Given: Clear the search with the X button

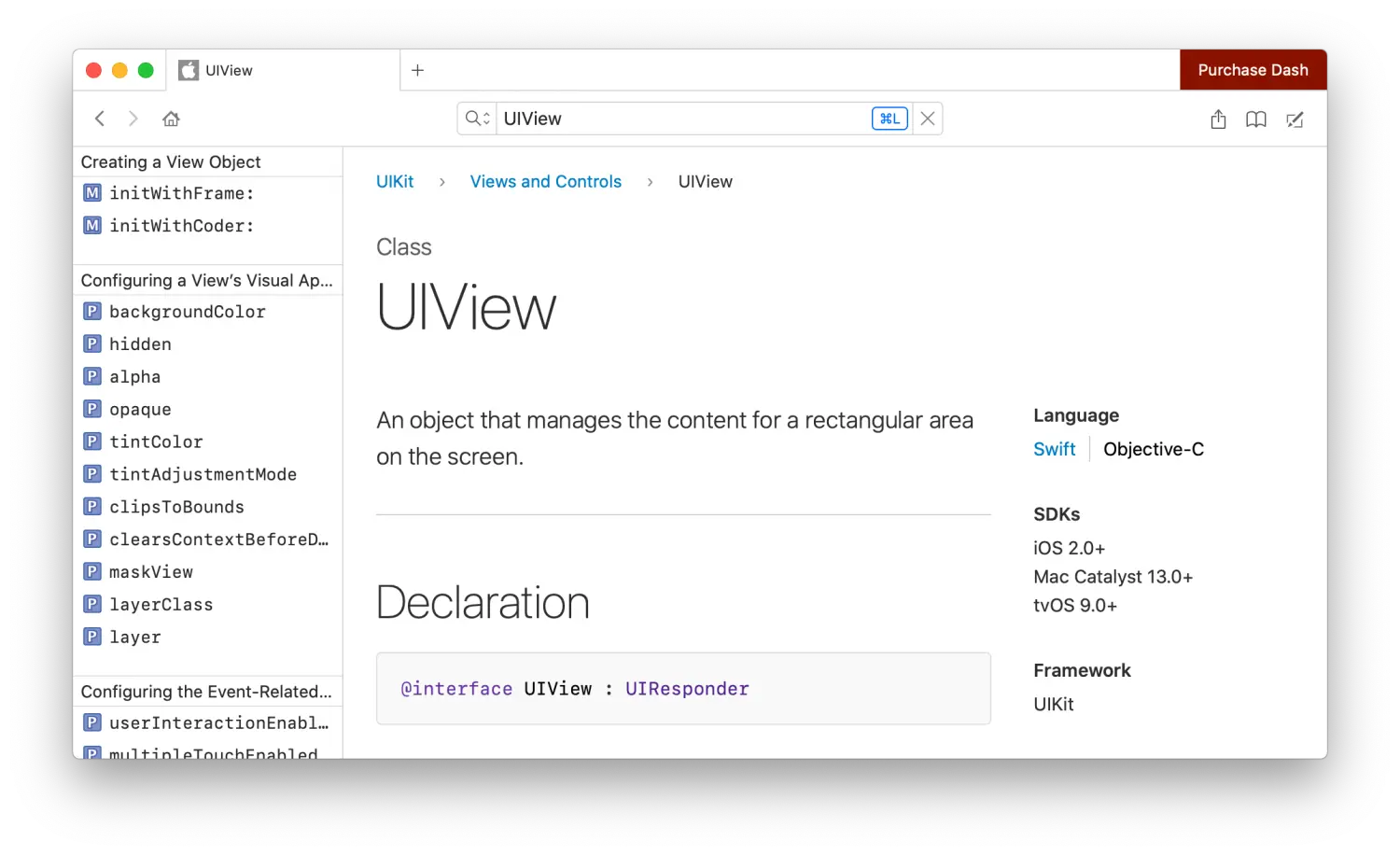Looking at the screenshot, I should pos(928,119).
